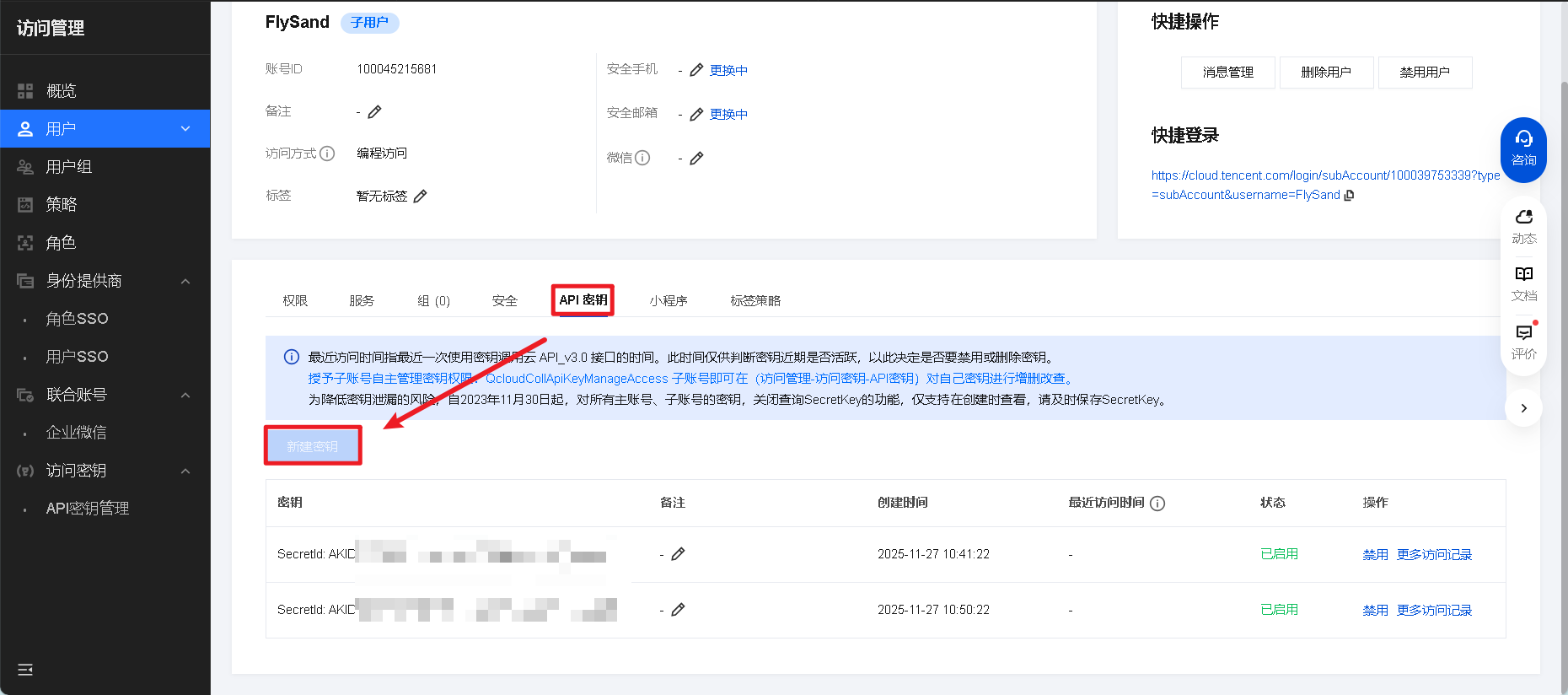
Task: Click the 禁用用户 button
Action: (1426, 73)
